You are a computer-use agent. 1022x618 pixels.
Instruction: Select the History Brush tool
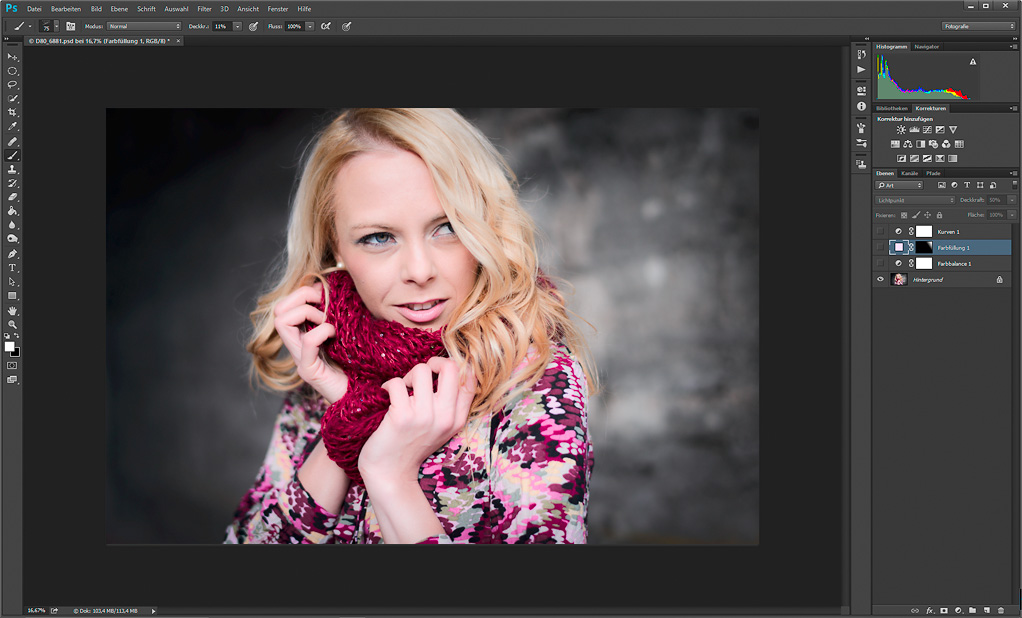pyautogui.click(x=12, y=183)
